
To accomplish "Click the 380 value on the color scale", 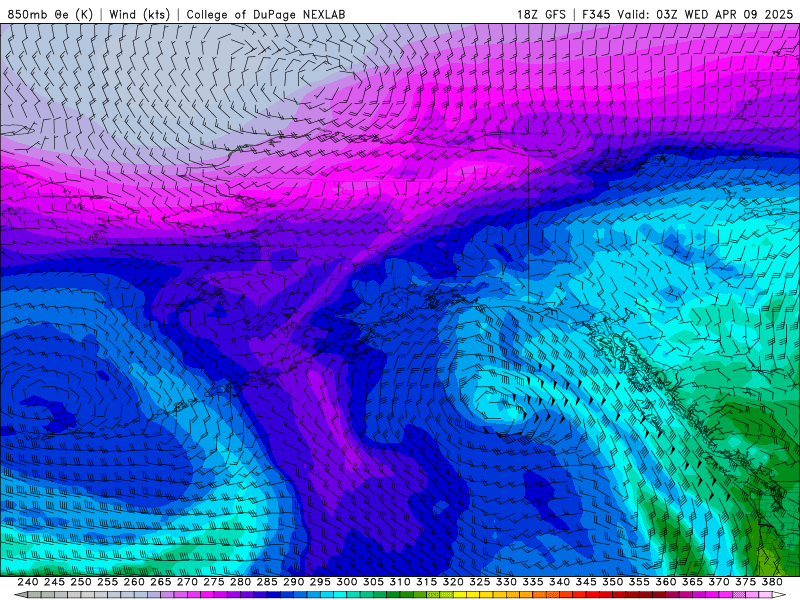I will (772, 582).
